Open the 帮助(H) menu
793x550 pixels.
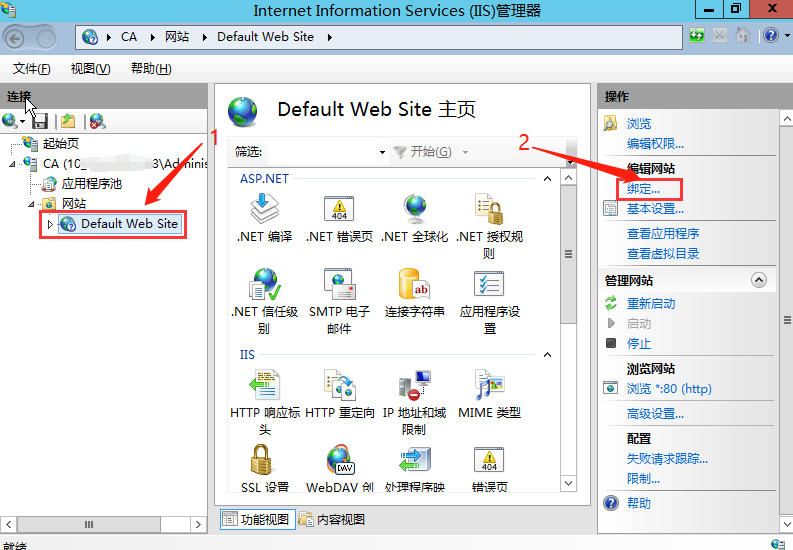(151, 68)
